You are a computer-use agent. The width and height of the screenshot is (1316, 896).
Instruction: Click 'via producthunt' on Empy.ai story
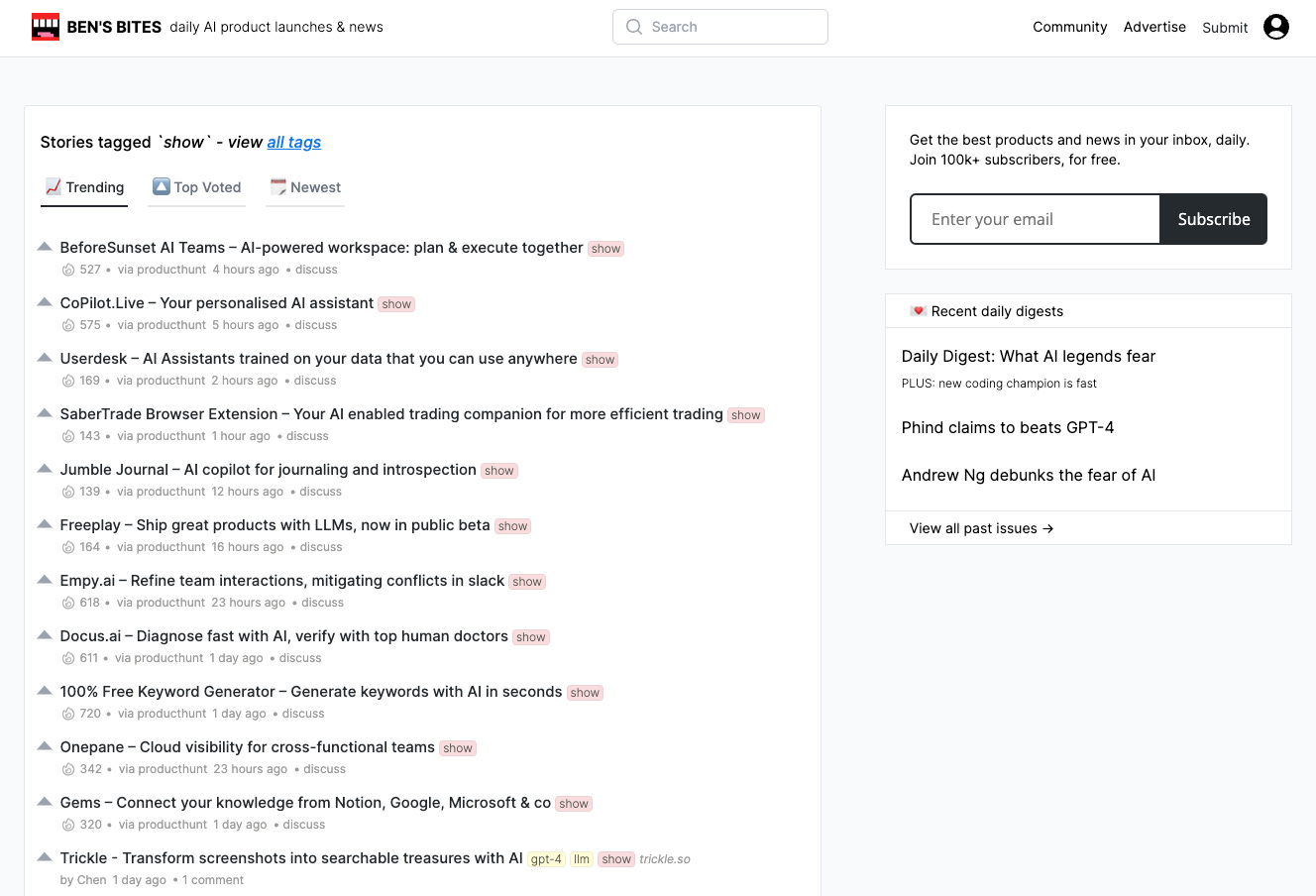pyautogui.click(x=161, y=603)
